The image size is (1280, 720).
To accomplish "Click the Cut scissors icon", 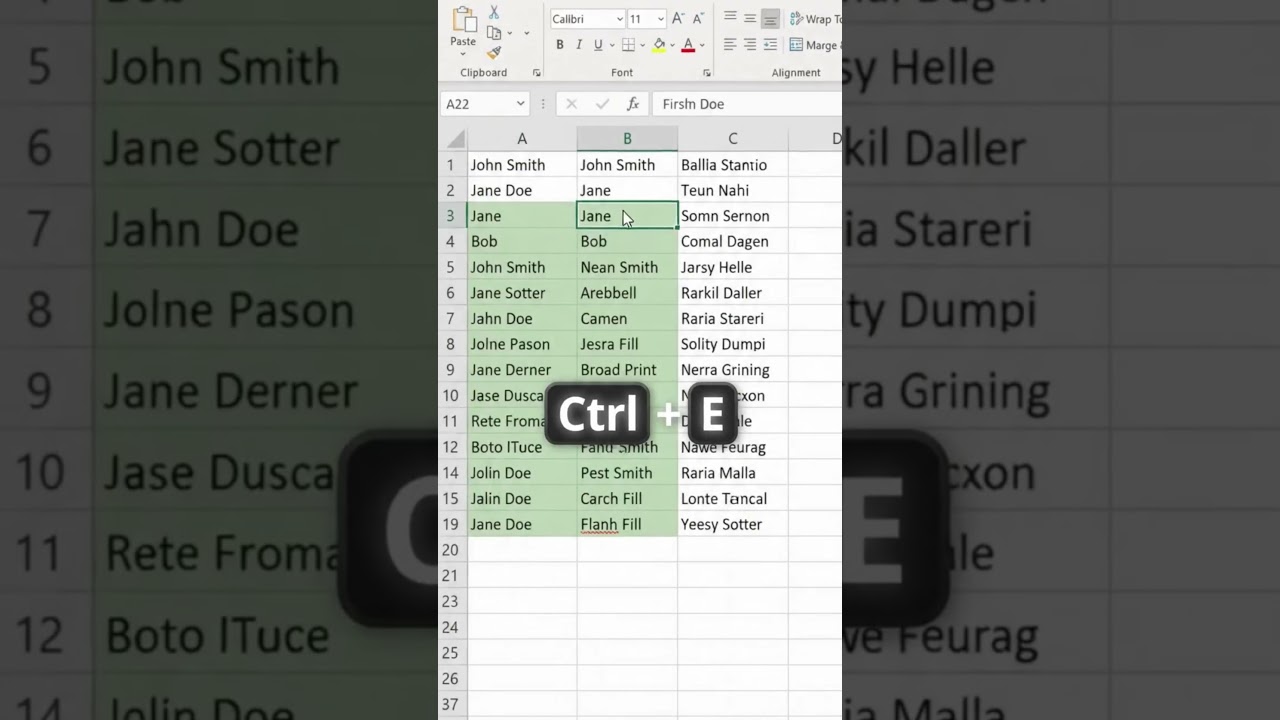I will (494, 12).
